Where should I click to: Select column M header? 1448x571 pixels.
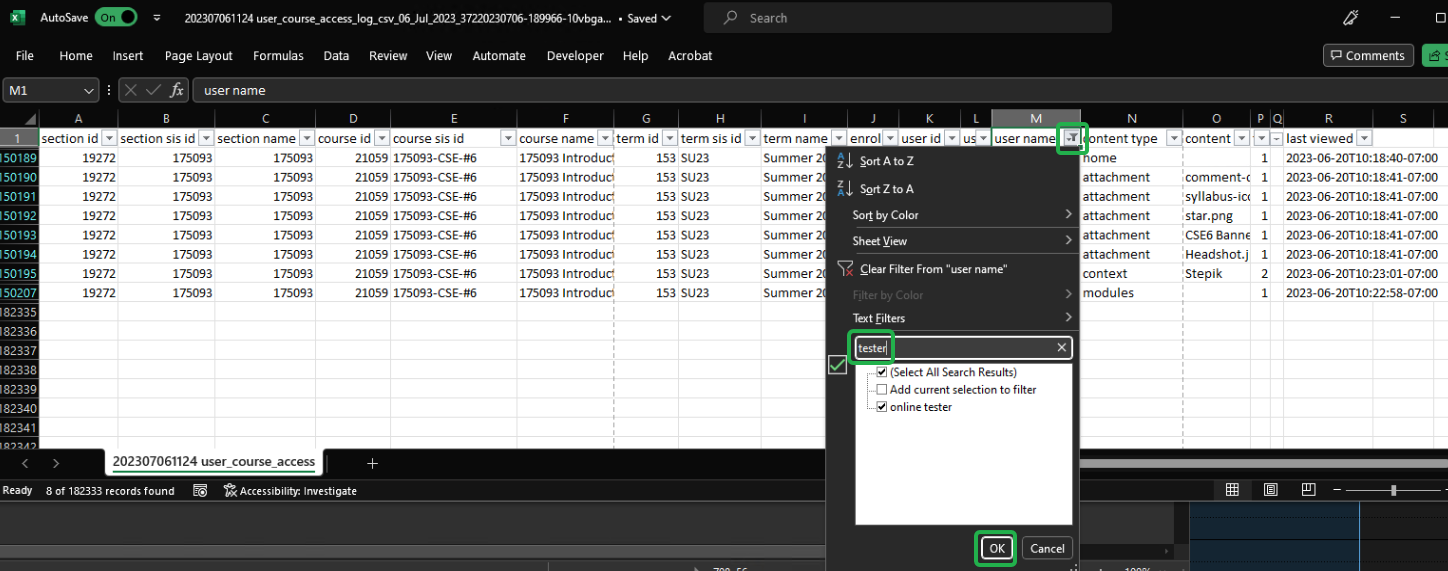pyautogui.click(x=1036, y=119)
